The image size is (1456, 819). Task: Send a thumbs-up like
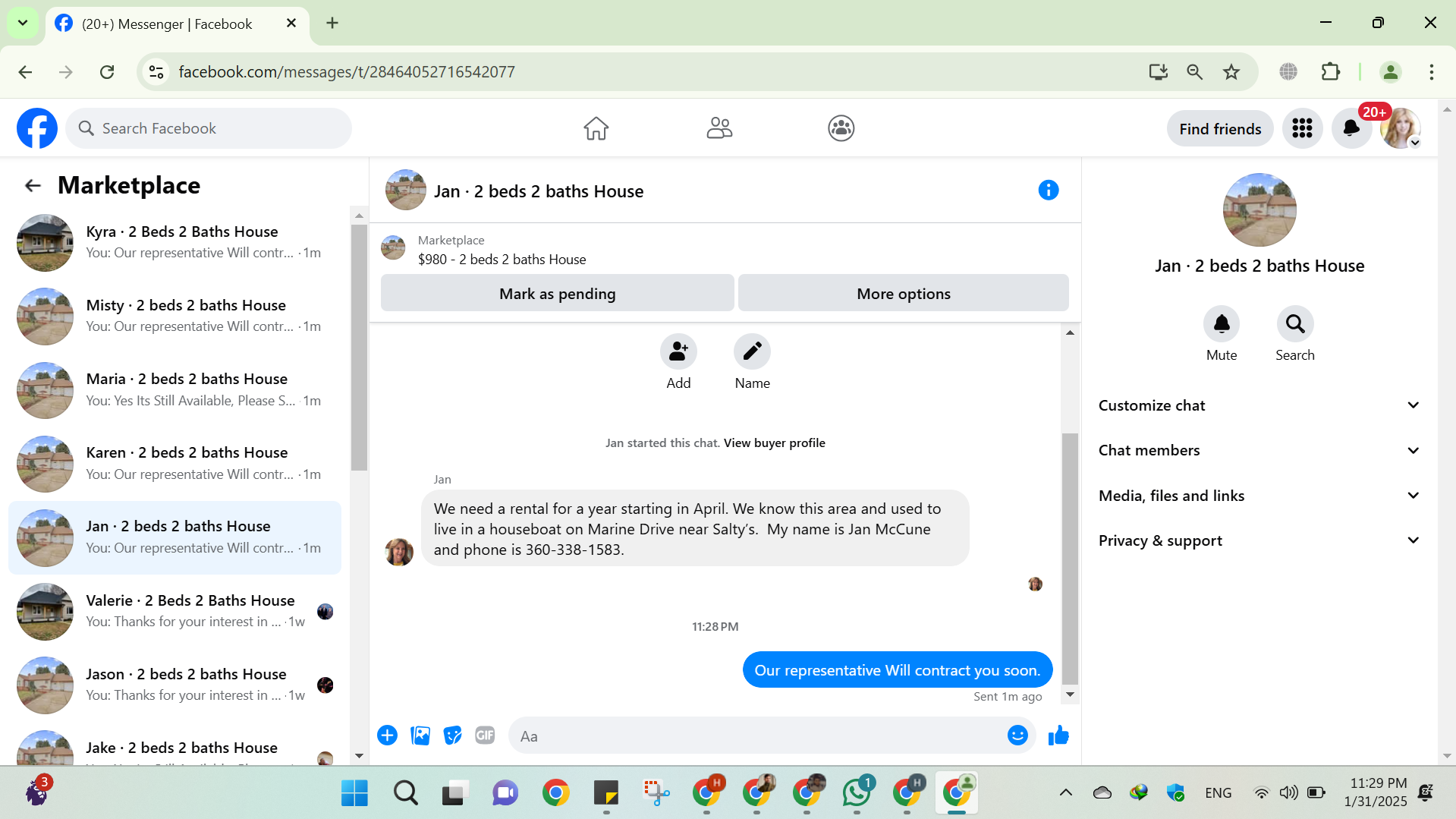click(1058, 736)
